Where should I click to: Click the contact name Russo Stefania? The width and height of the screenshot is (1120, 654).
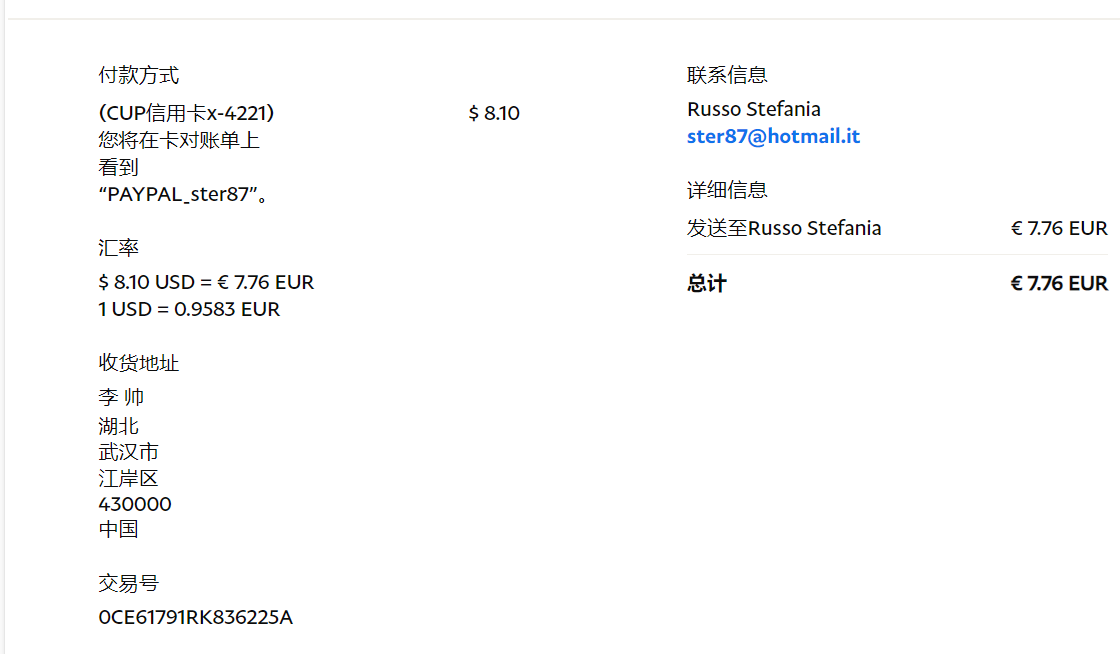click(753, 109)
